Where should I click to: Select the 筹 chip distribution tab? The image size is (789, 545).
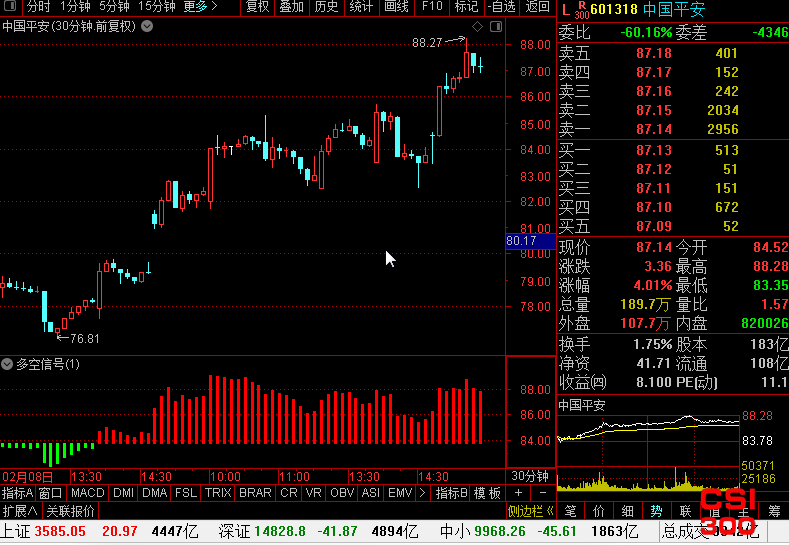click(774, 511)
